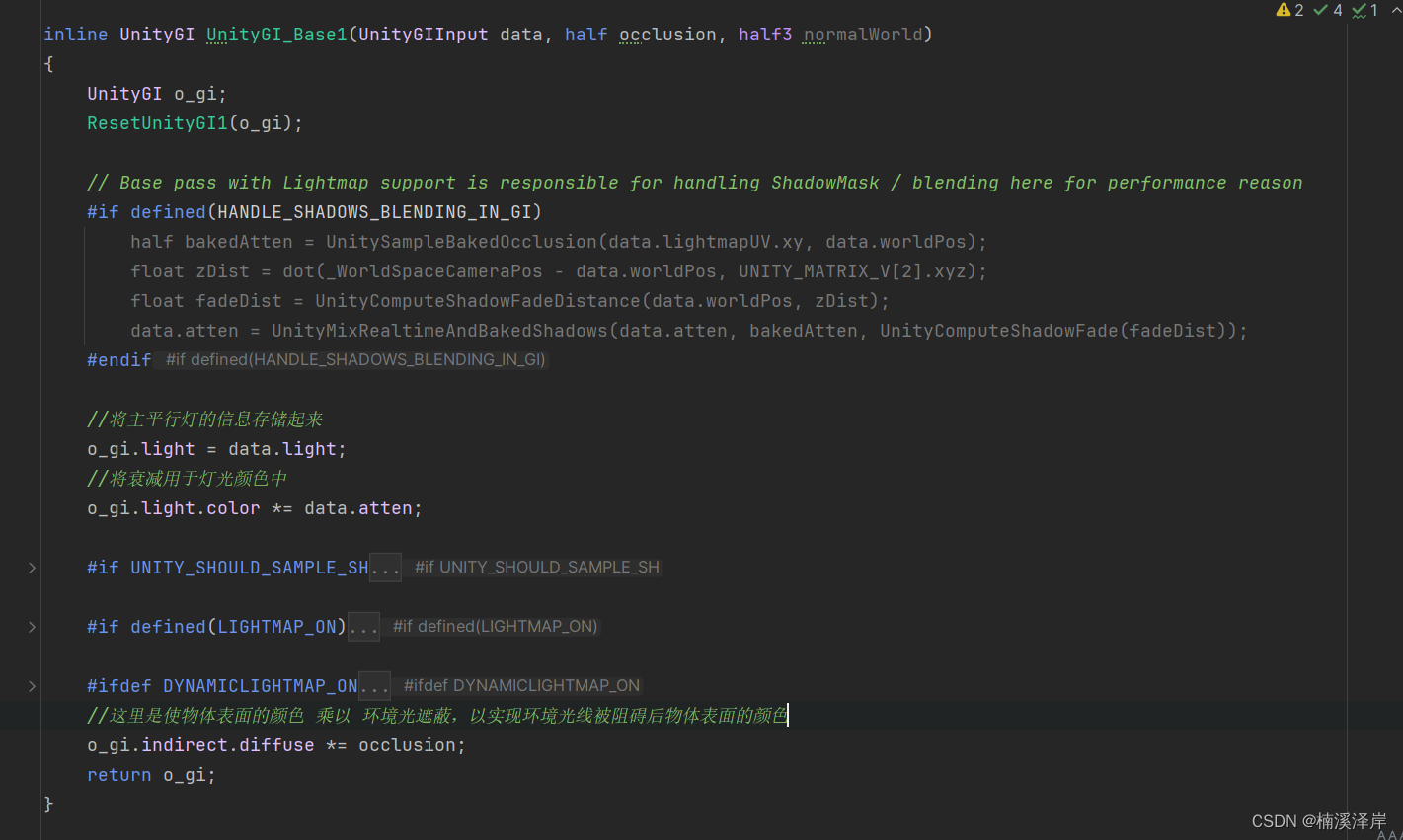Viewport: 1403px width, 840px height.
Task: Click the UnityGIInput parameter type
Action: [424, 35]
